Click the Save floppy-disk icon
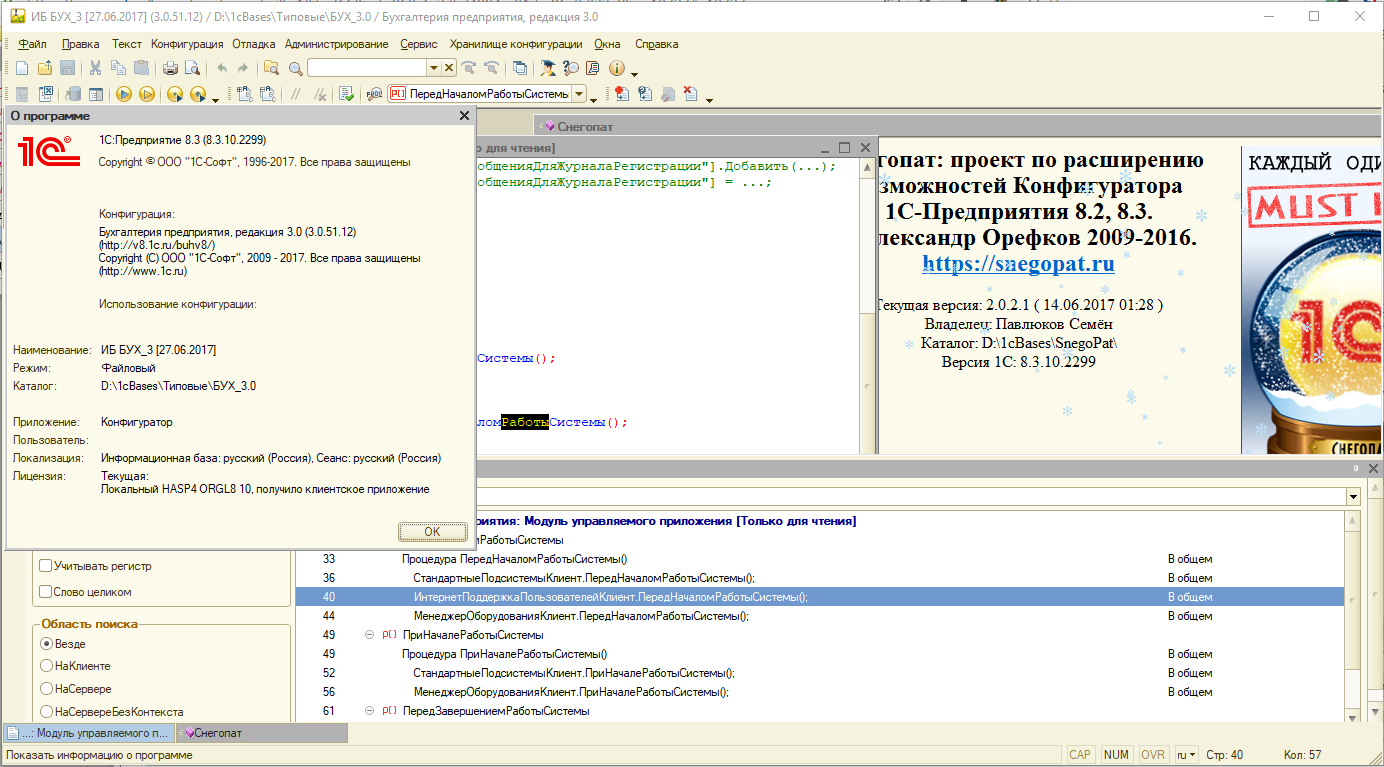The width and height of the screenshot is (1384, 767). pos(68,68)
